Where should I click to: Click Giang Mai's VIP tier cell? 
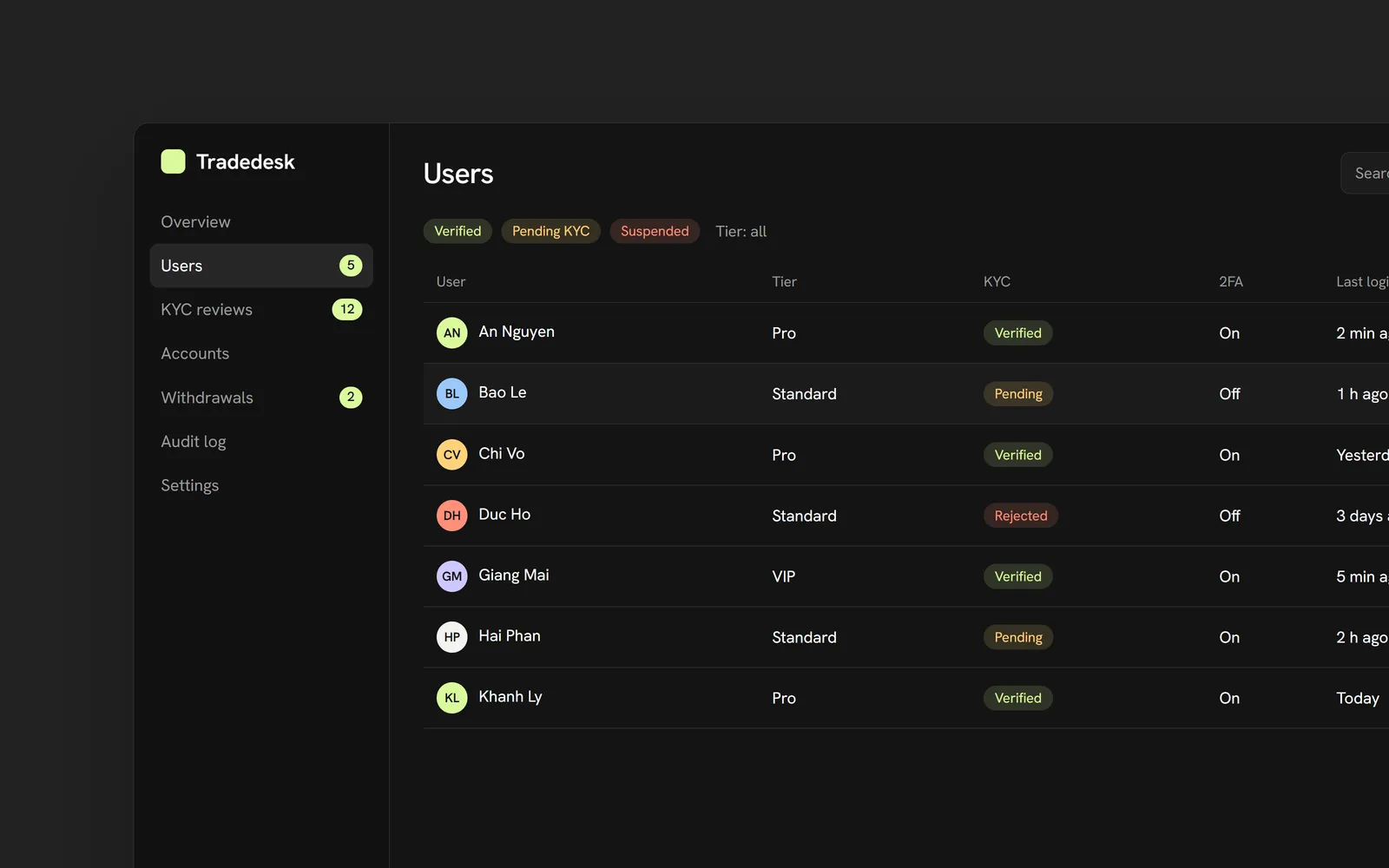[784, 576]
